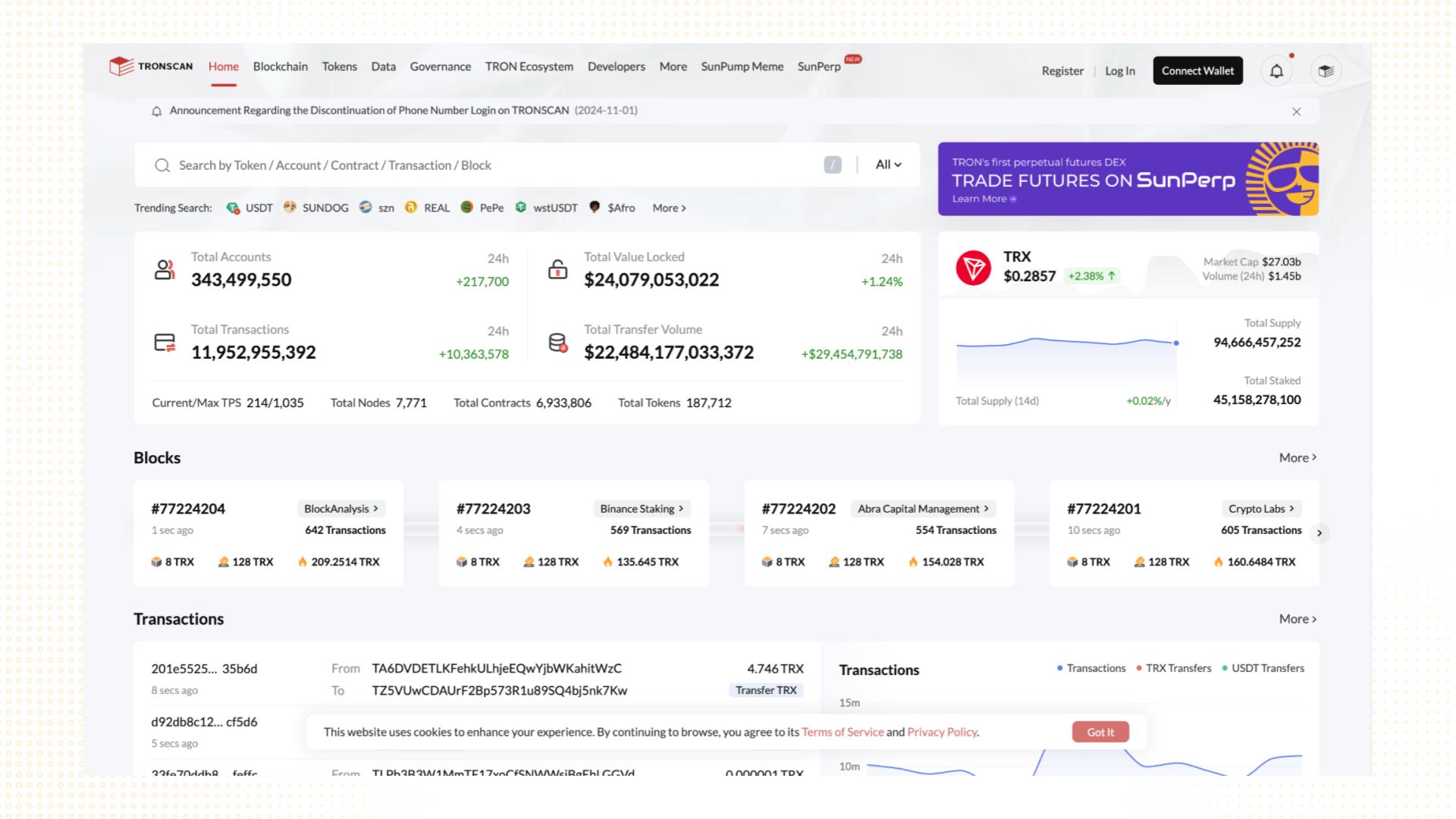This screenshot has width=1456, height=819.
Task: Toggle the TRX Transfers chart legend
Action: [x=1175, y=668]
